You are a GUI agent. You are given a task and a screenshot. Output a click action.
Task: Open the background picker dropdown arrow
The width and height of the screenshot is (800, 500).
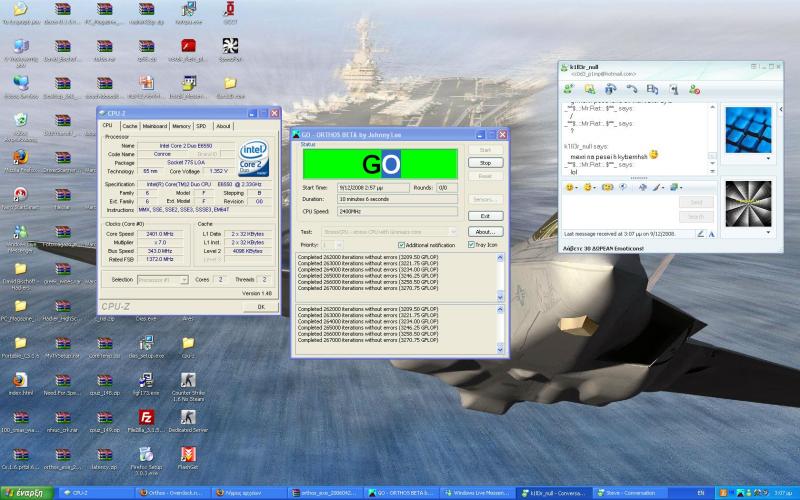pyautogui.click(x=663, y=188)
